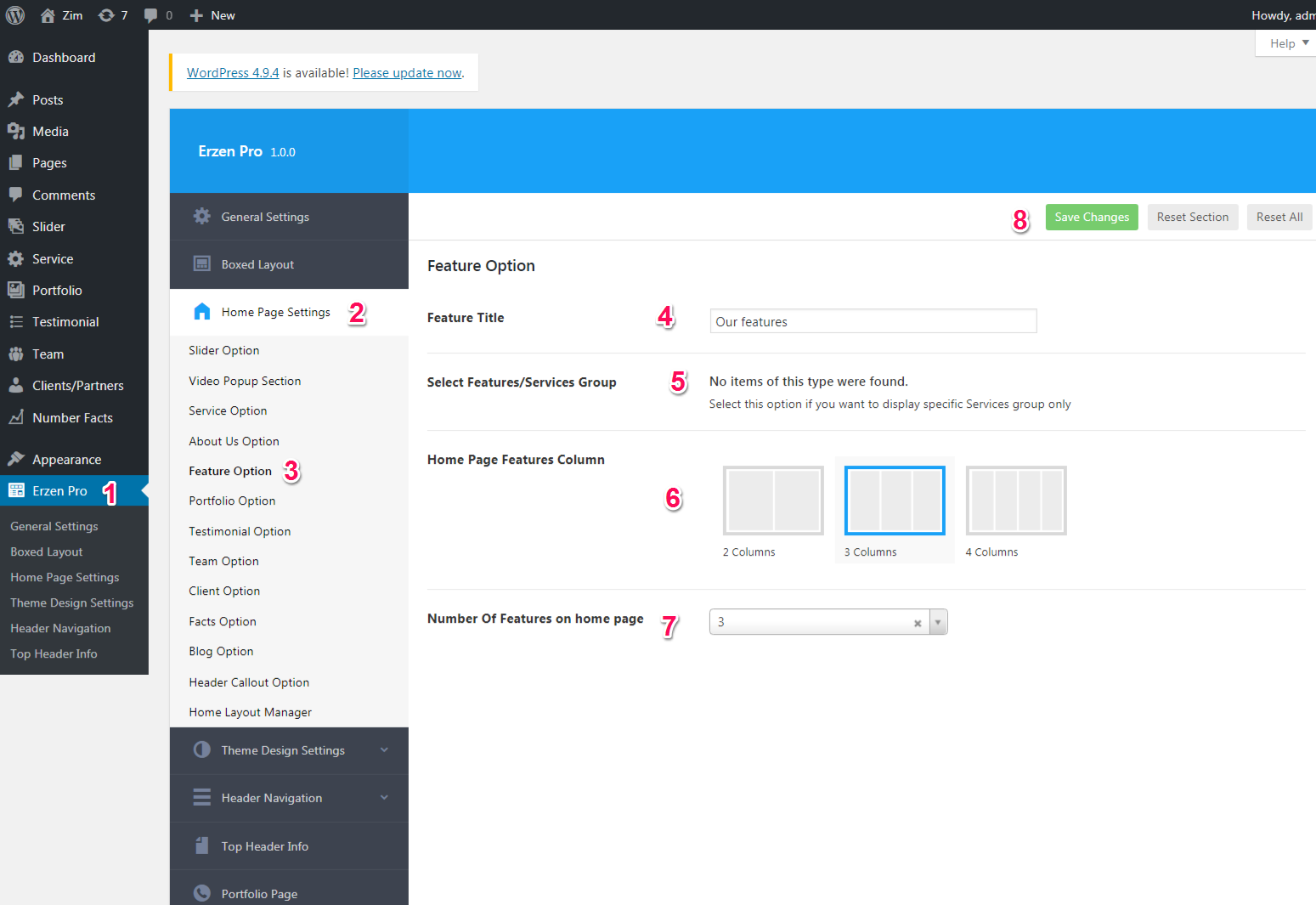
Task: Open Header Navigation submenu in WP sidebar
Action: (x=60, y=628)
